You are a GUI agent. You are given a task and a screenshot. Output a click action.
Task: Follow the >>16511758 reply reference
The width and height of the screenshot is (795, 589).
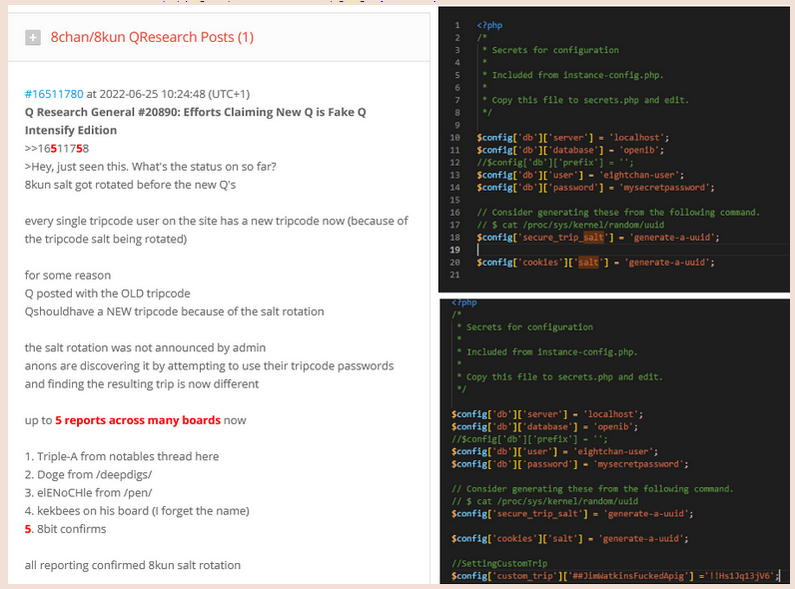(x=57, y=149)
